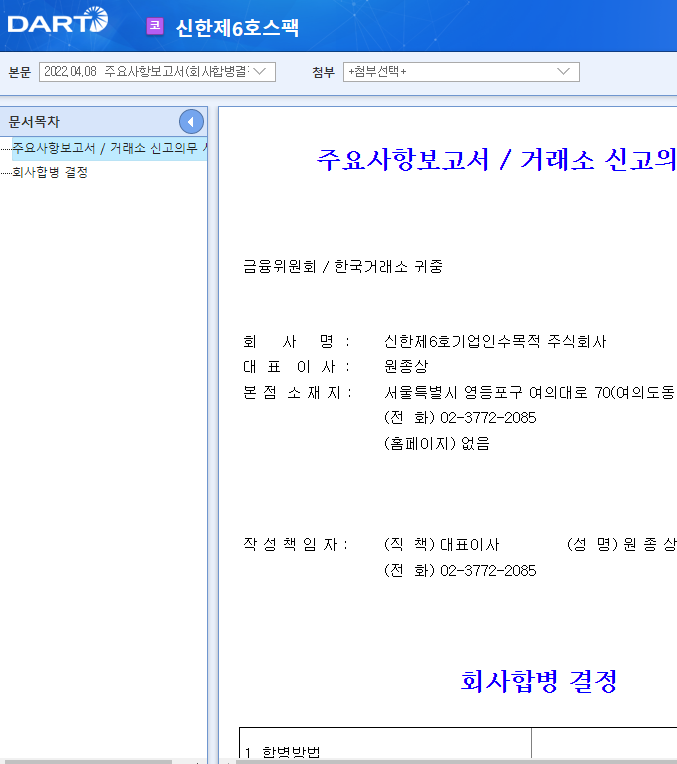The height and width of the screenshot is (764, 677).
Task: Select 회사합병 결정 tree item
Action: 50,172
